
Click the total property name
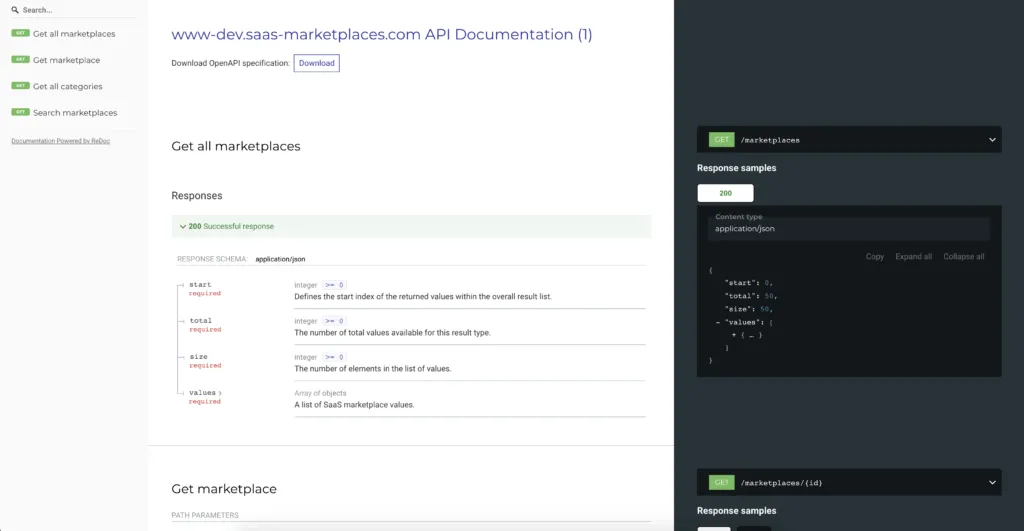coord(200,321)
